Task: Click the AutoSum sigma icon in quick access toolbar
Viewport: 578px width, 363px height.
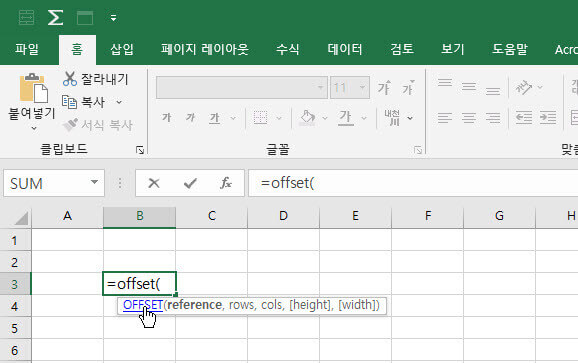Action: point(55,17)
